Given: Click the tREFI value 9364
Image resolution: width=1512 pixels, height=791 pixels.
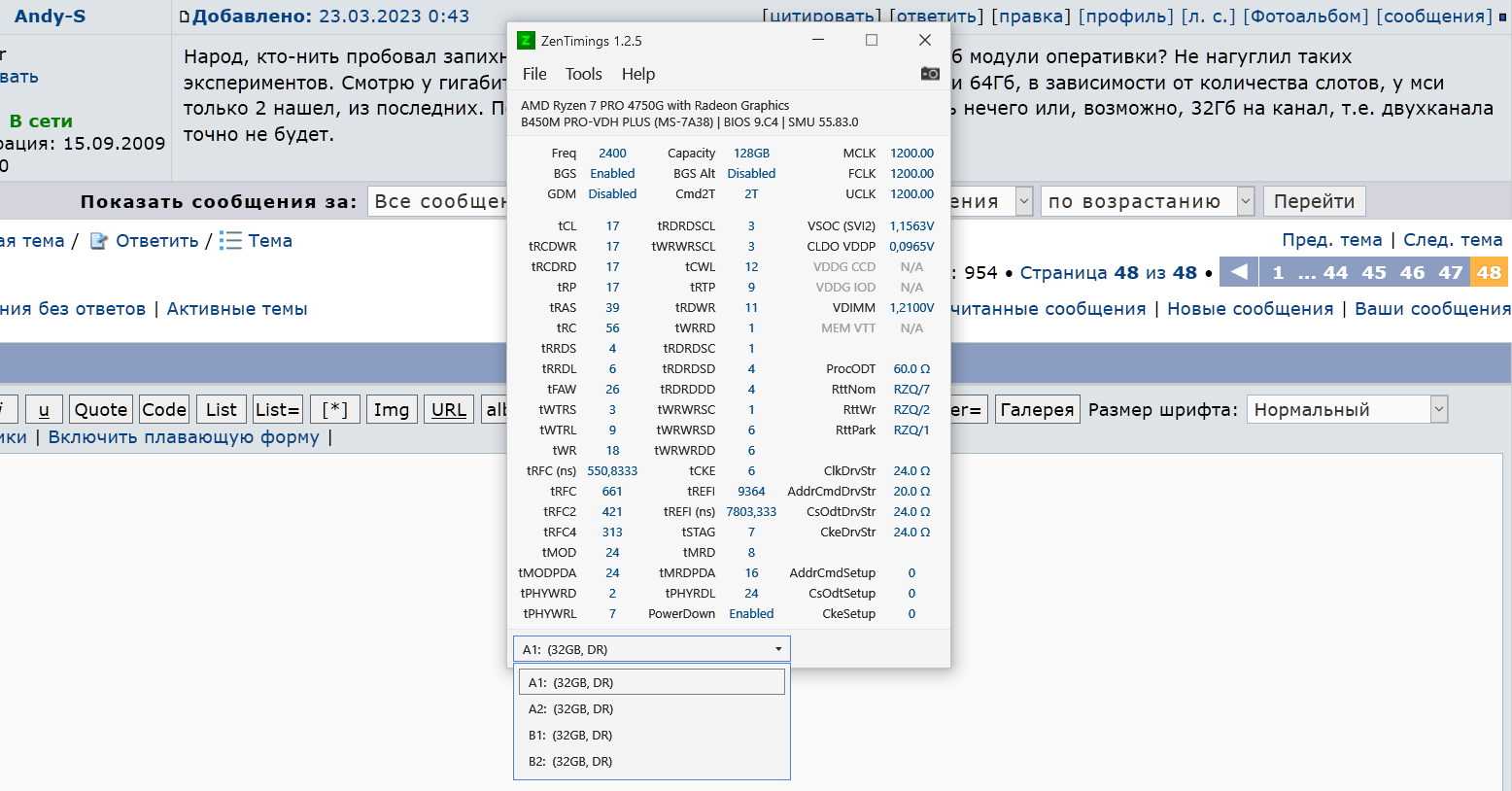Looking at the screenshot, I should click(x=751, y=492).
